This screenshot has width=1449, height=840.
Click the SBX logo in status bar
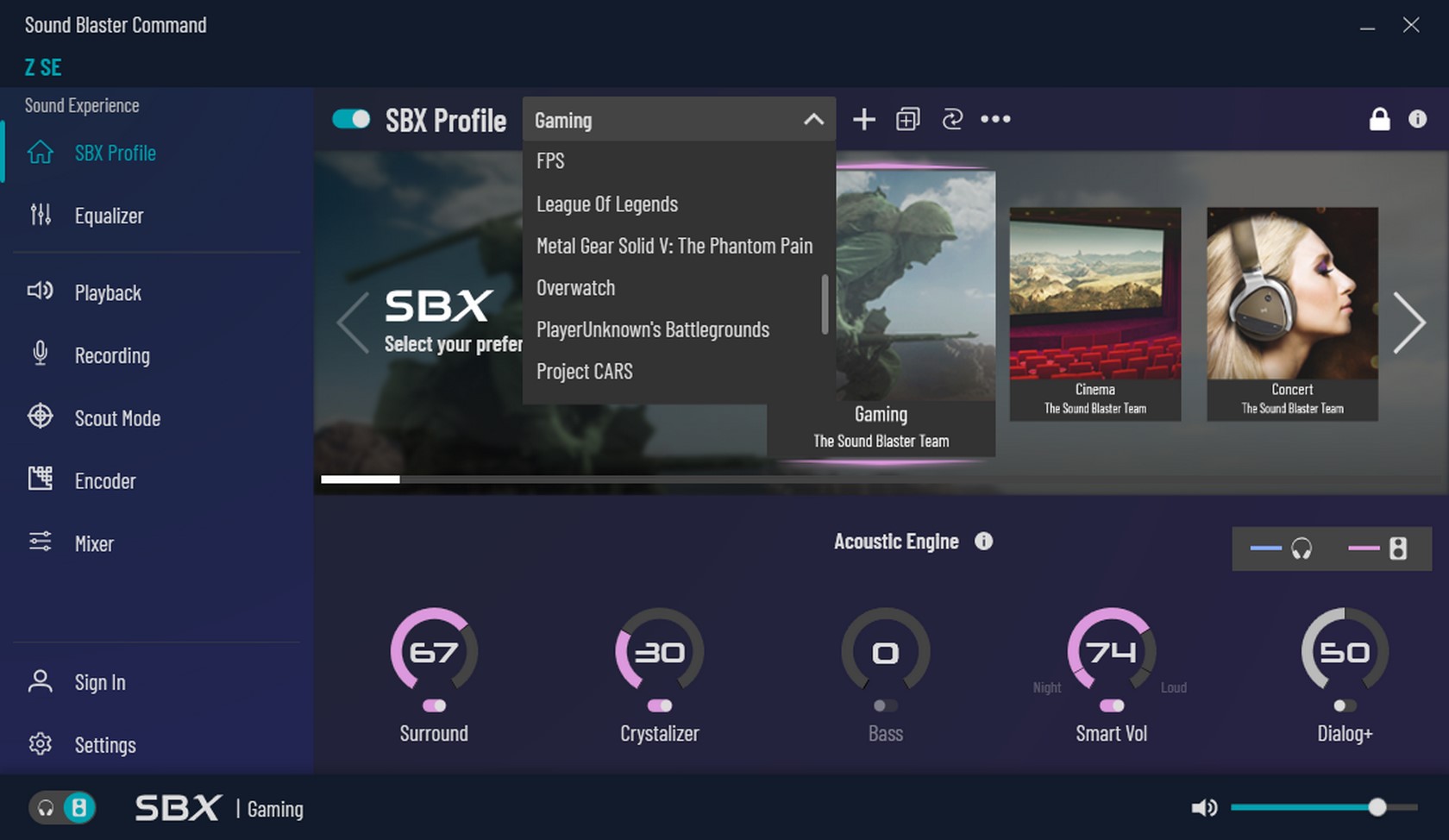pyautogui.click(x=179, y=808)
